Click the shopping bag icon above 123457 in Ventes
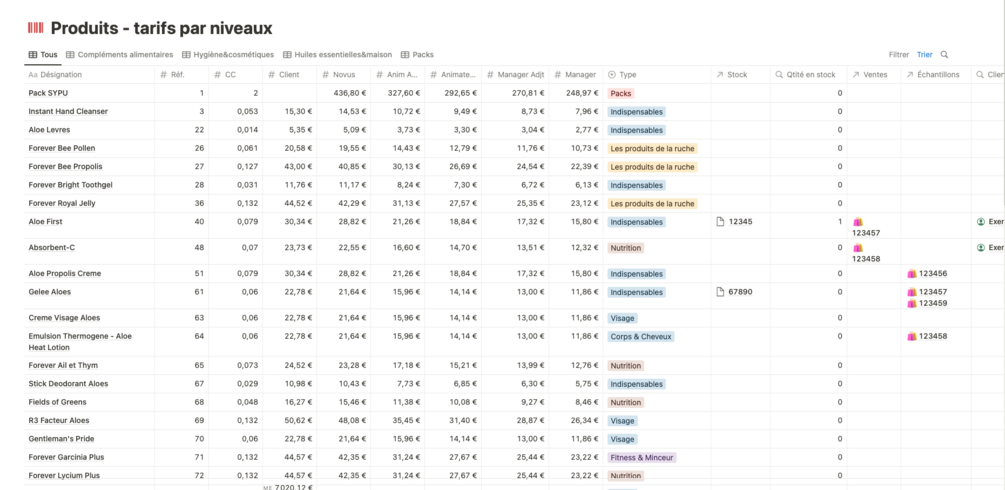This screenshot has width=1005, height=490. 857,221
